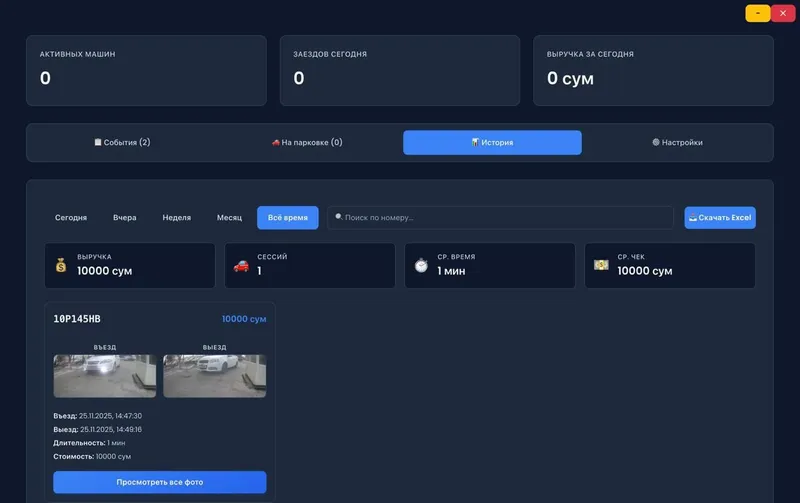Click the Скачать Excel button

pyautogui.click(x=720, y=217)
